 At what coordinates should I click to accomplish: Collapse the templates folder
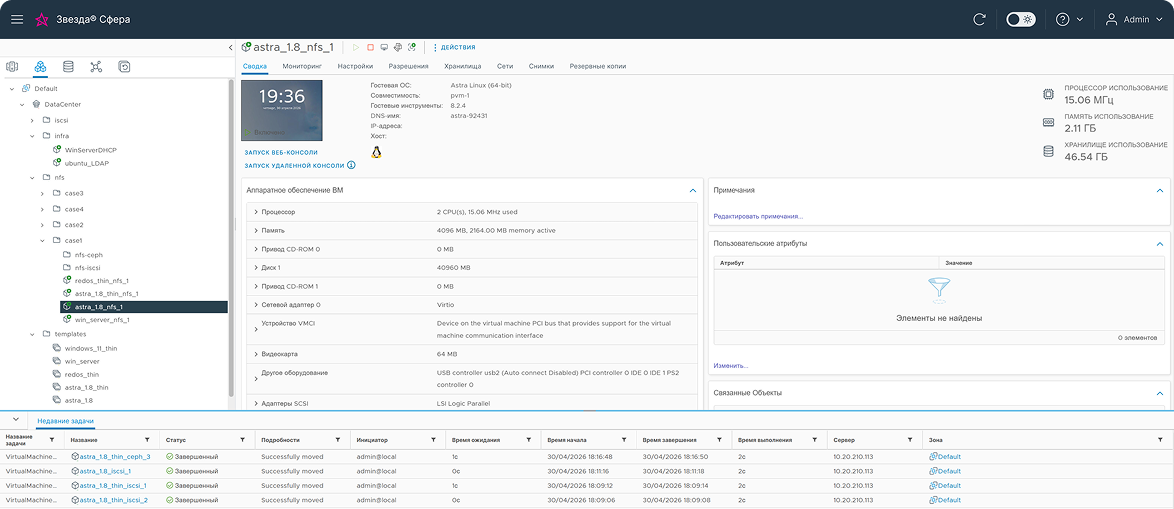(x=32, y=334)
